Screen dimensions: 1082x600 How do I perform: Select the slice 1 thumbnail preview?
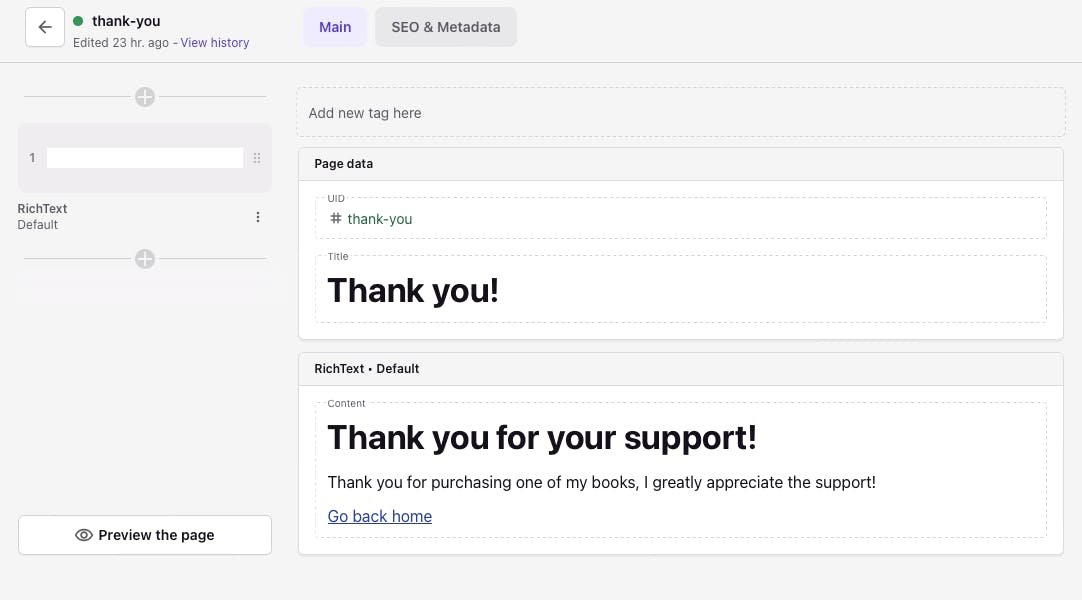coord(144,157)
